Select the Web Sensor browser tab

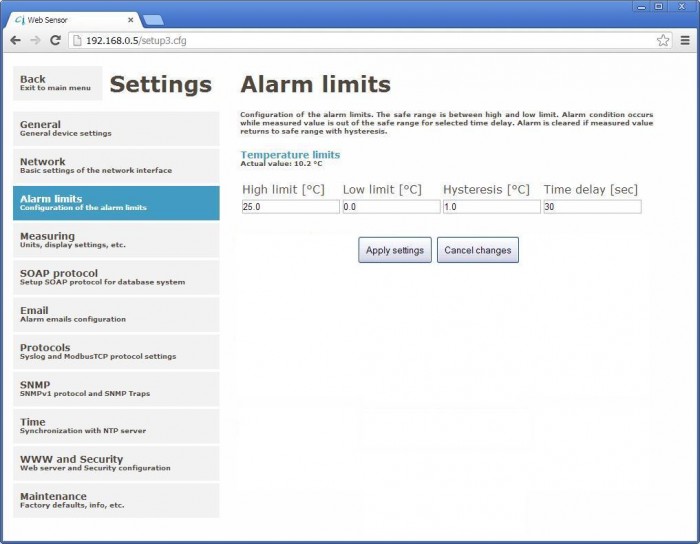point(70,19)
